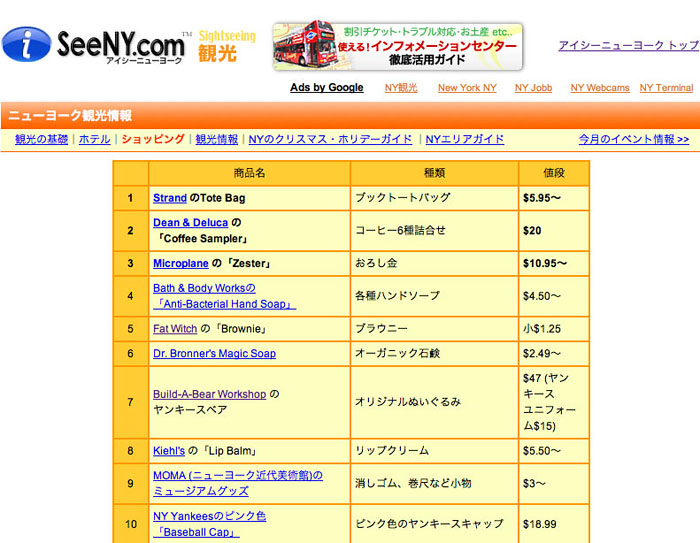Open the 観光情報 menu item

coord(217,139)
